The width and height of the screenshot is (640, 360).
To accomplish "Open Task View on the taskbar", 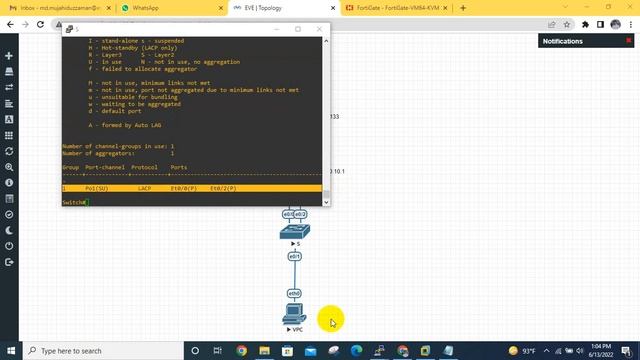I will (x=218, y=351).
